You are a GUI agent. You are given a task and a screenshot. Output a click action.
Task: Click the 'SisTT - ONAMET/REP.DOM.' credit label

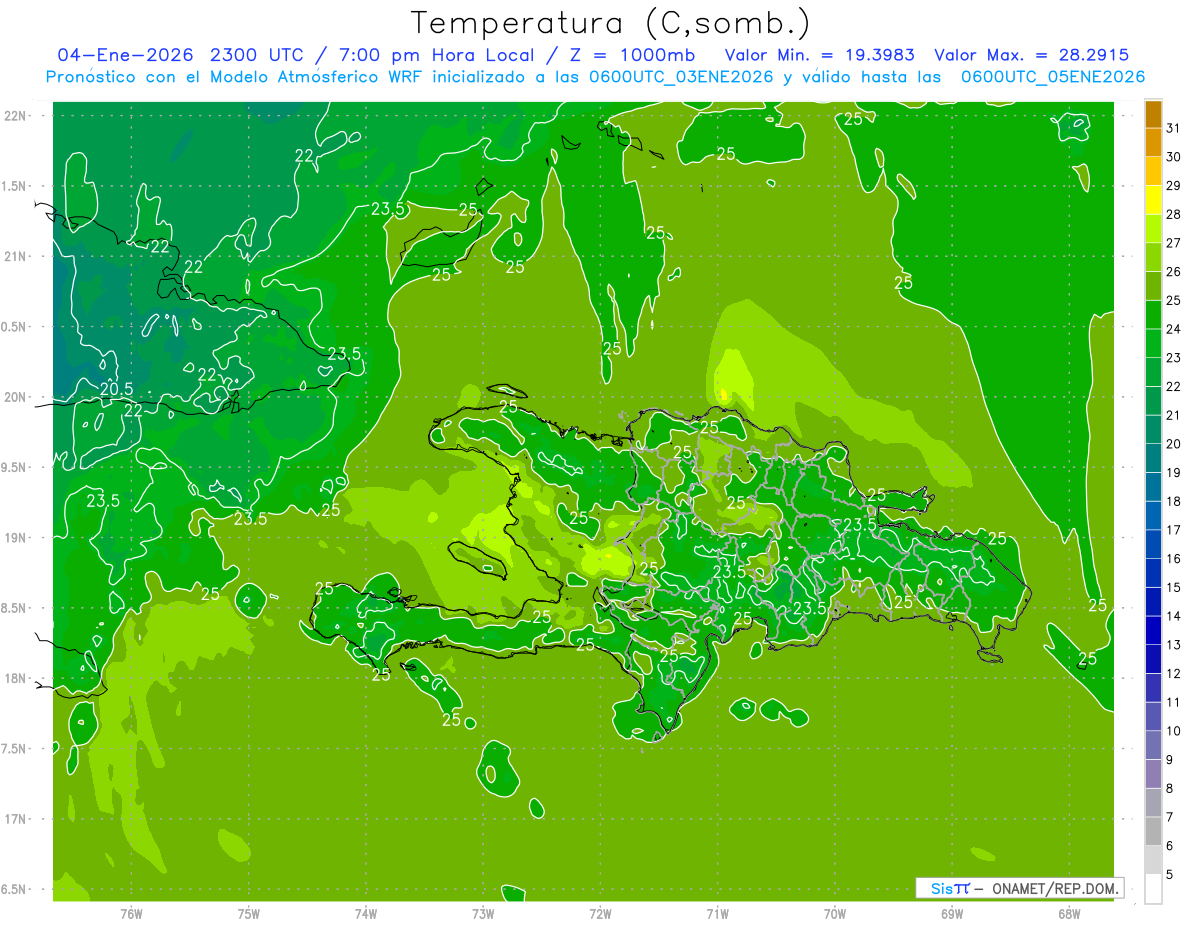point(1020,888)
